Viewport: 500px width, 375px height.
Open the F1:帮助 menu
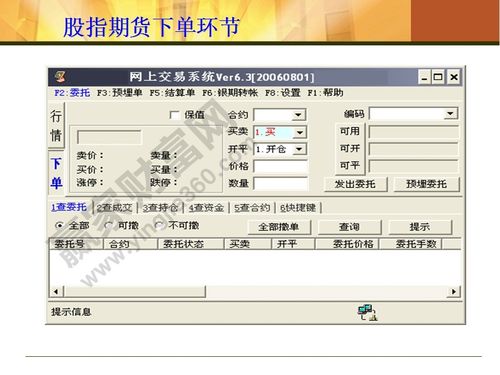click(325, 93)
